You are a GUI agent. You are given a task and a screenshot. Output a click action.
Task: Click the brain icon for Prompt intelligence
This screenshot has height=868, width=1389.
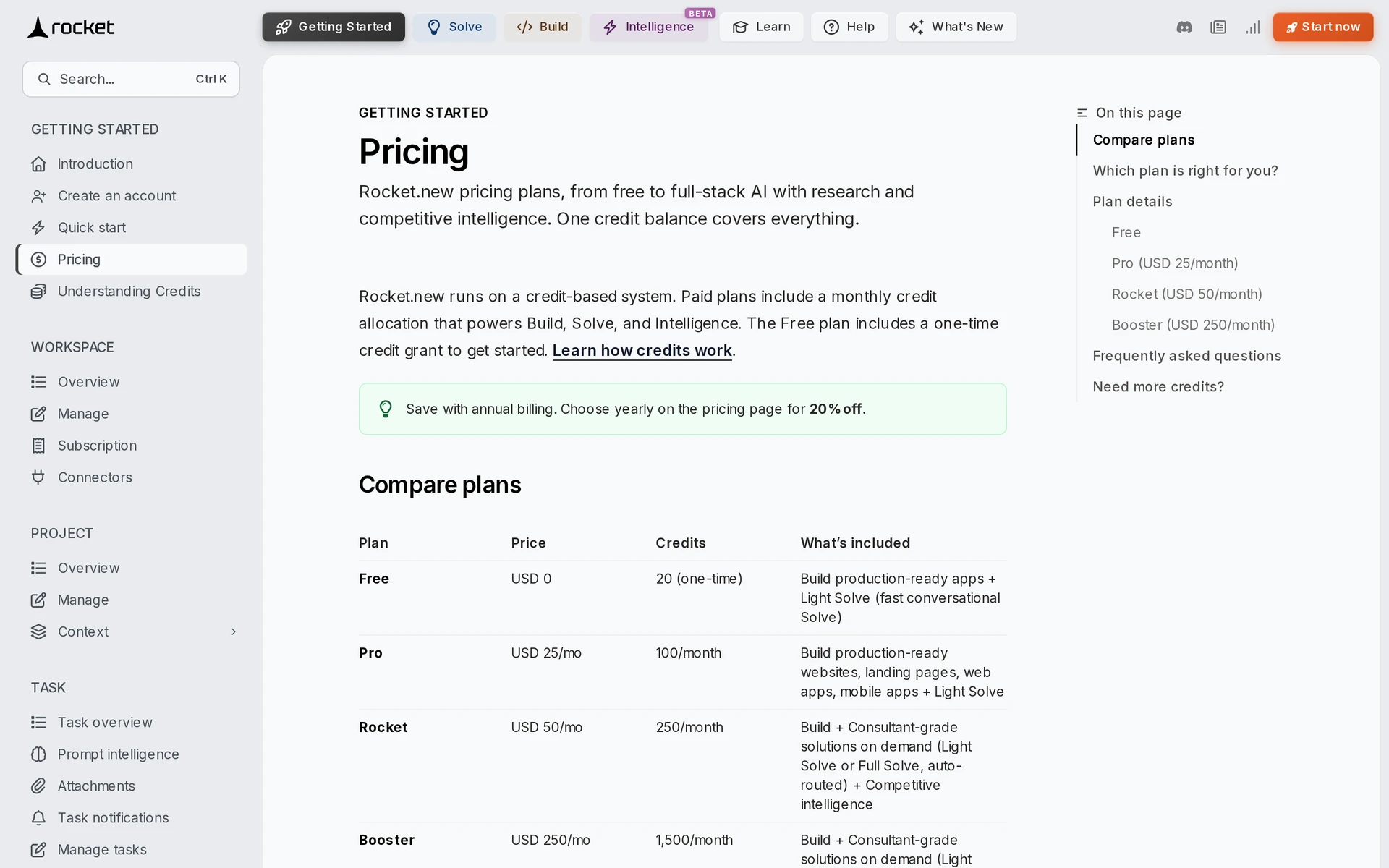coord(38,754)
